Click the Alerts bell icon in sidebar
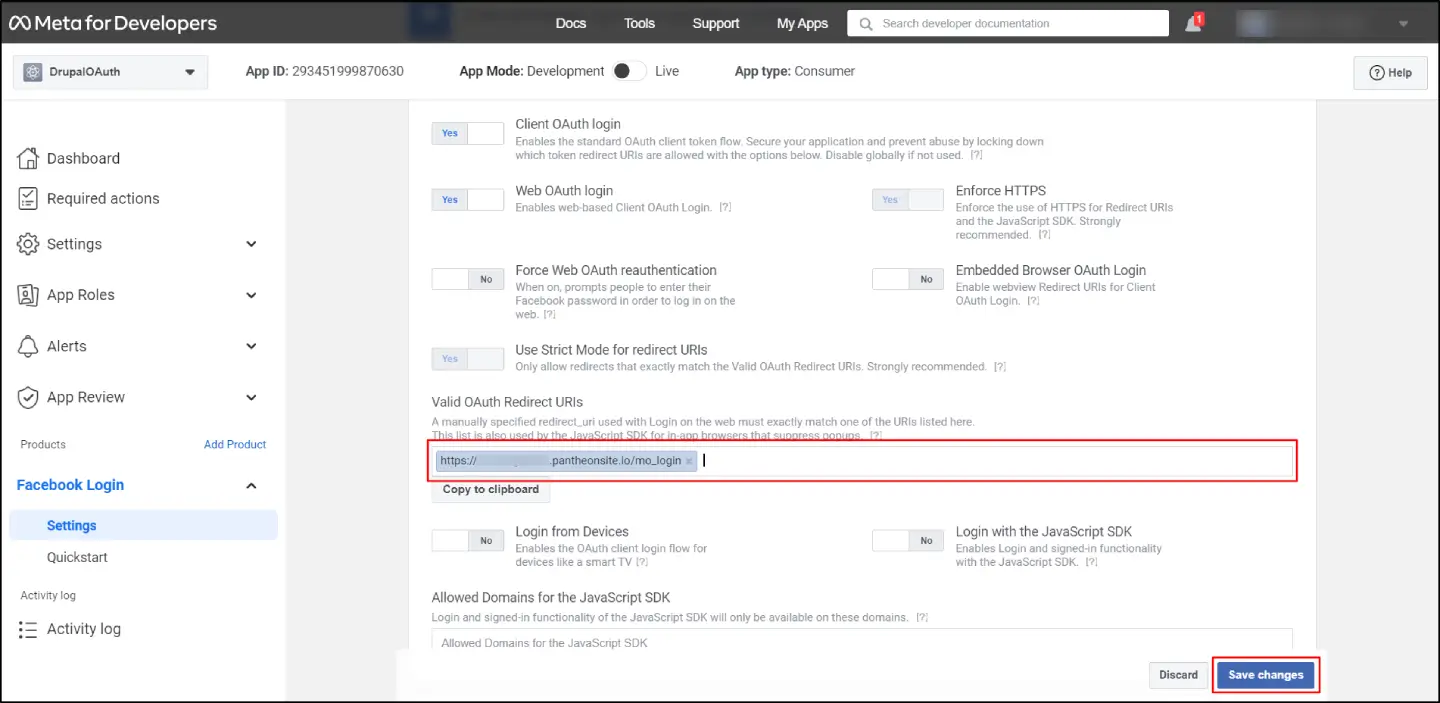Image resolution: width=1440 pixels, height=703 pixels. [x=28, y=346]
